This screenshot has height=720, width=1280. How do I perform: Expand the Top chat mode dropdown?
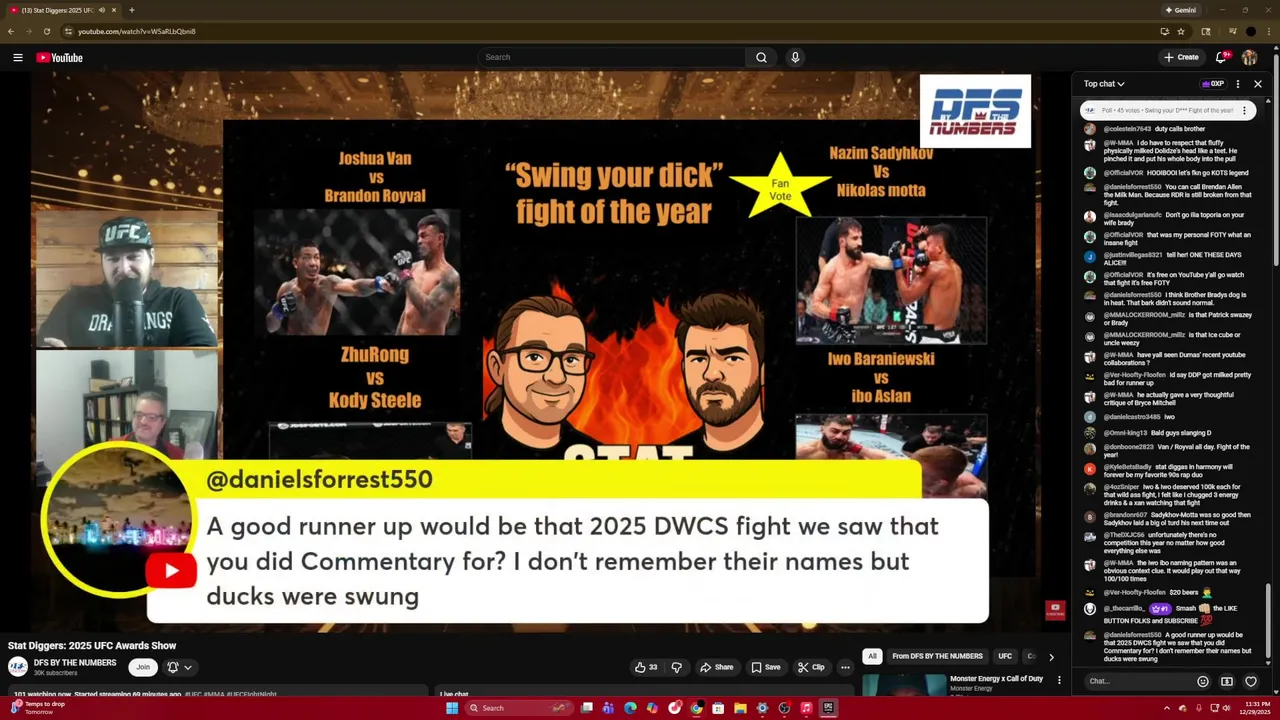(1104, 84)
